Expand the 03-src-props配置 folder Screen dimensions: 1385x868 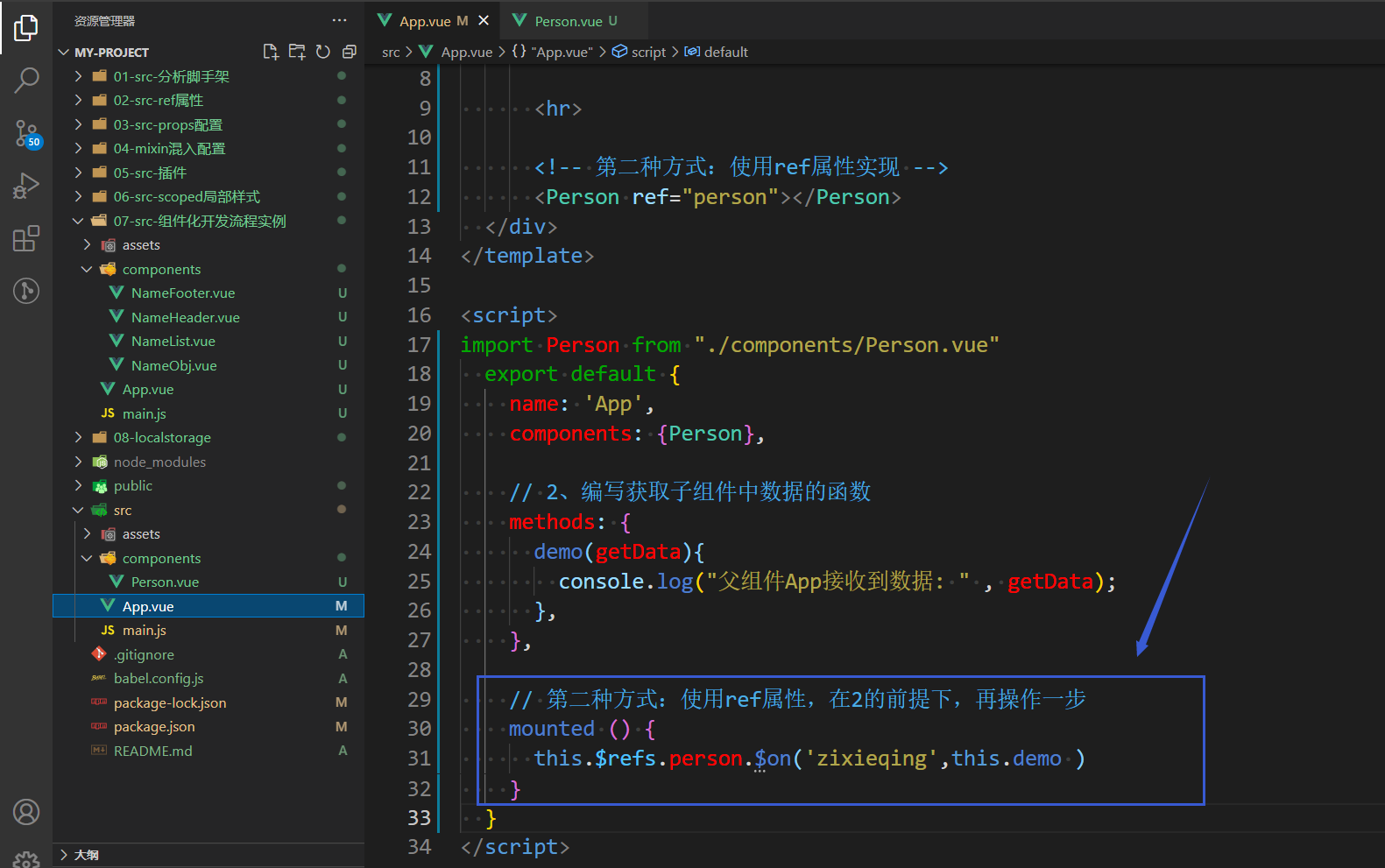click(208, 124)
